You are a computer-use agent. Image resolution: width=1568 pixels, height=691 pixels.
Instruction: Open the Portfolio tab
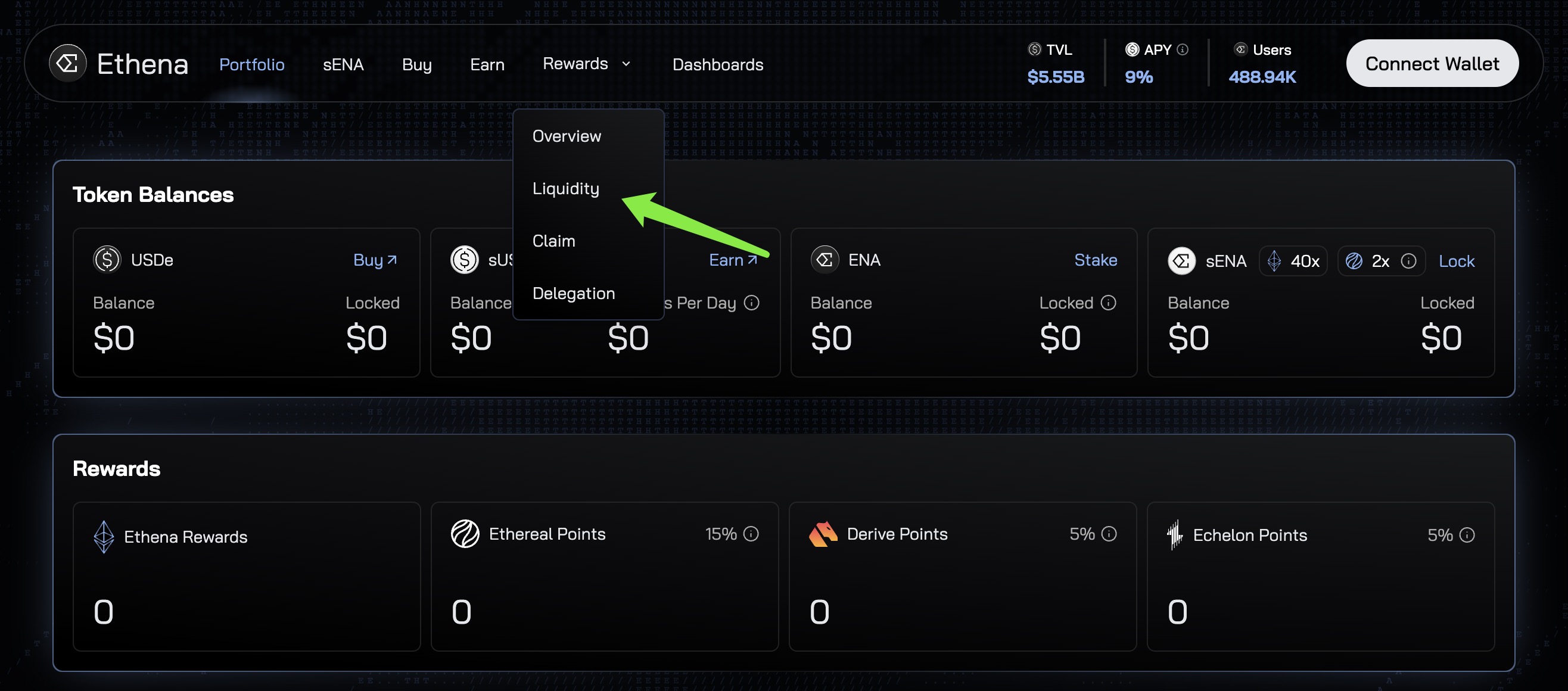click(x=251, y=64)
